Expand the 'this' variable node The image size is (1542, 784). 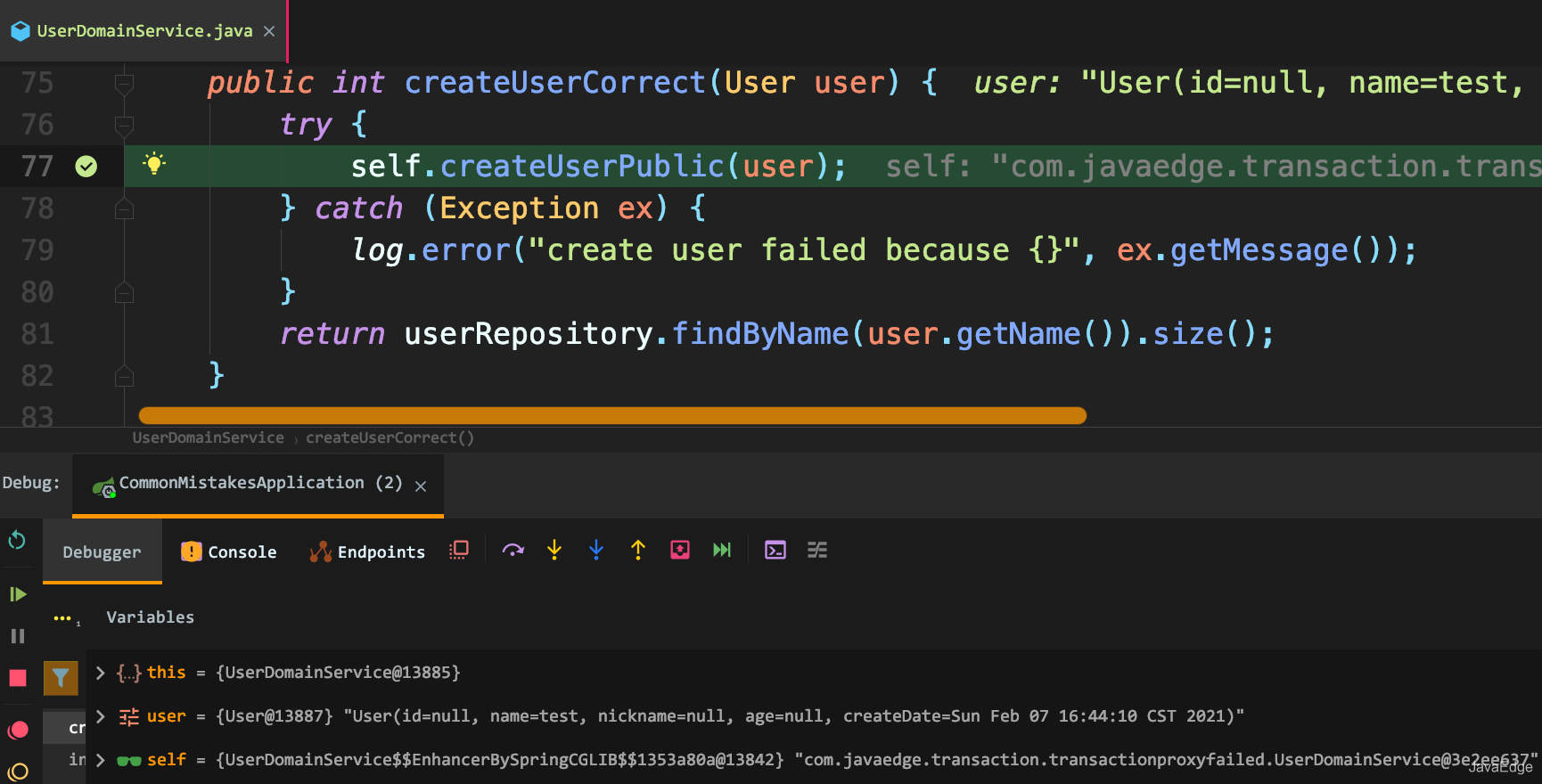coord(101,673)
